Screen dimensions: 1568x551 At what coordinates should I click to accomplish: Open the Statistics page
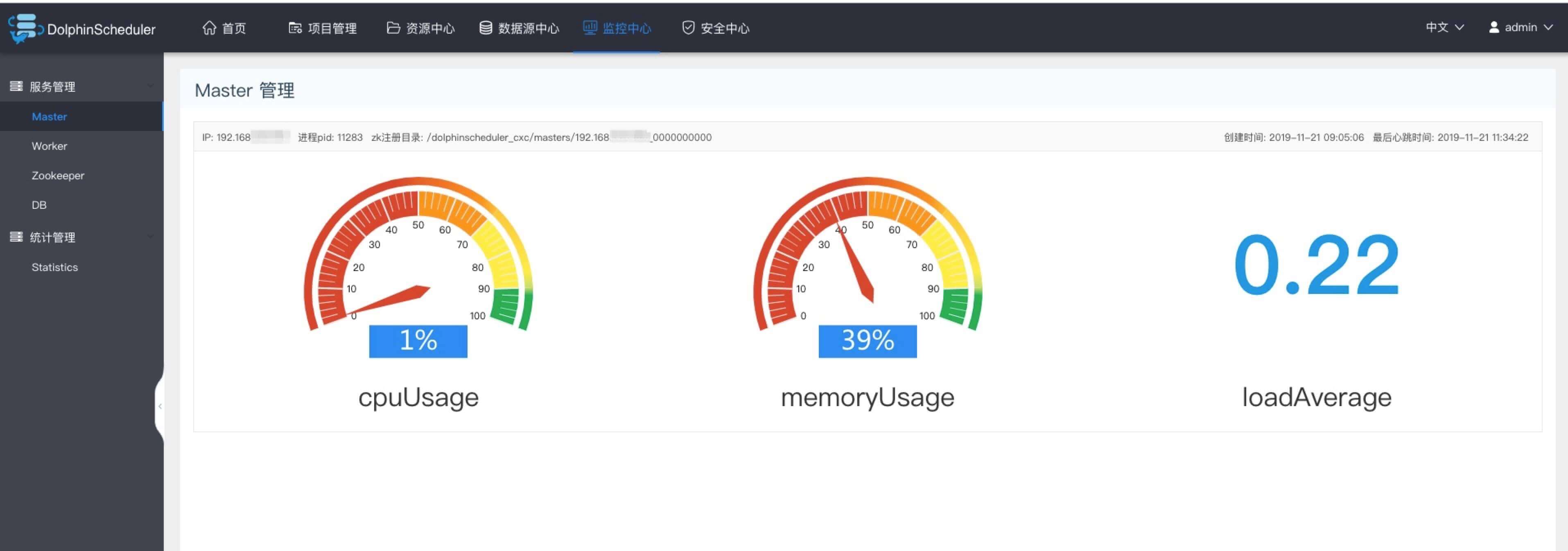point(55,267)
